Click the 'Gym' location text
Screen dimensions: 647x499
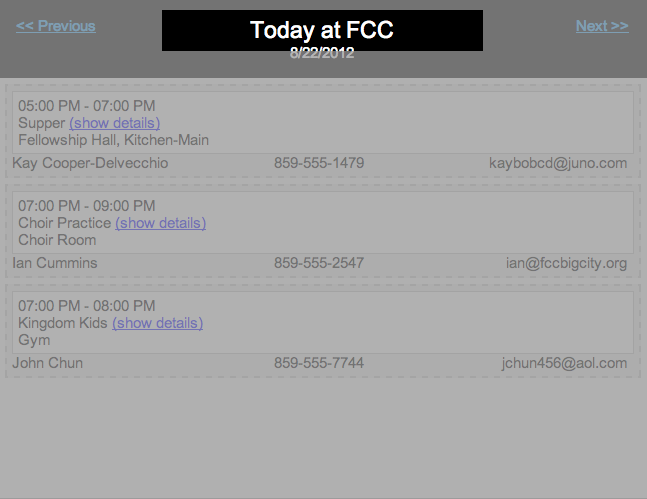(34, 340)
